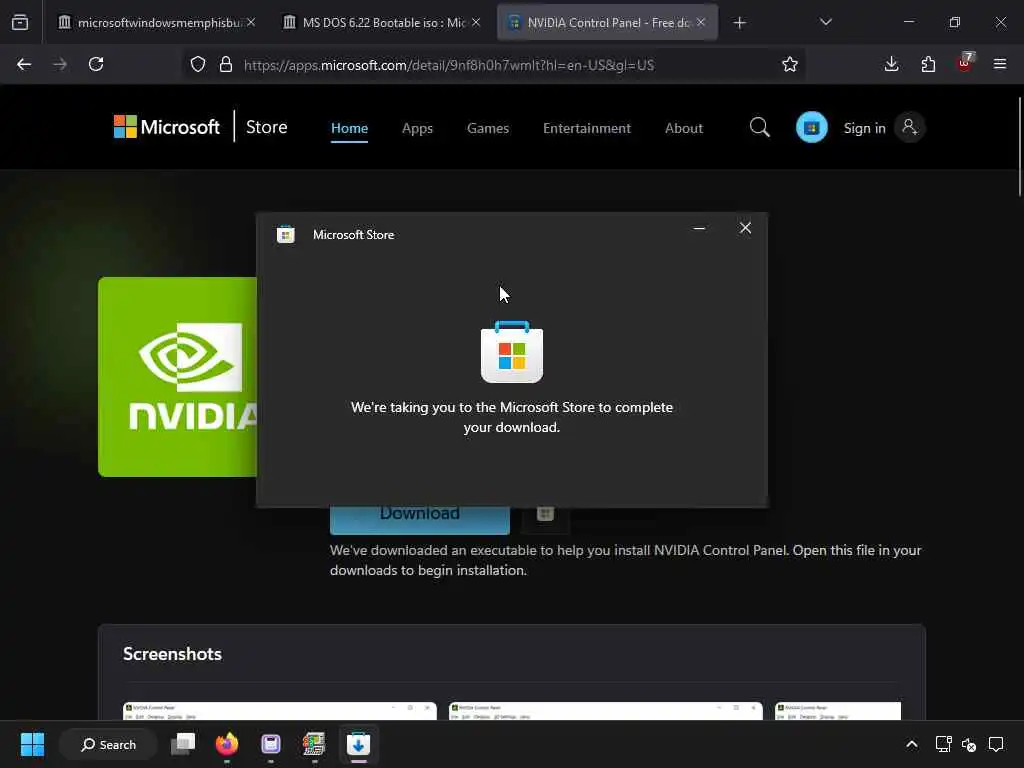This screenshot has height=768, width=1024.
Task: Click the Firefox taskbar icon
Action: pyautogui.click(x=227, y=744)
